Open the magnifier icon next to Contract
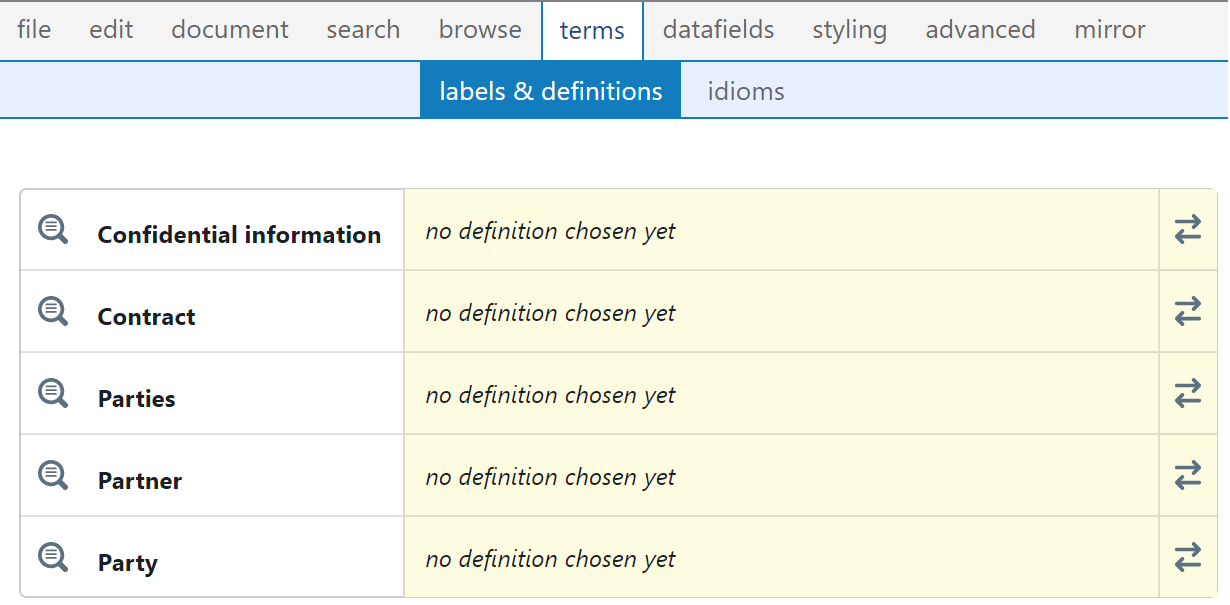This screenshot has width=1230, height=605. click(x=53, y=312)
